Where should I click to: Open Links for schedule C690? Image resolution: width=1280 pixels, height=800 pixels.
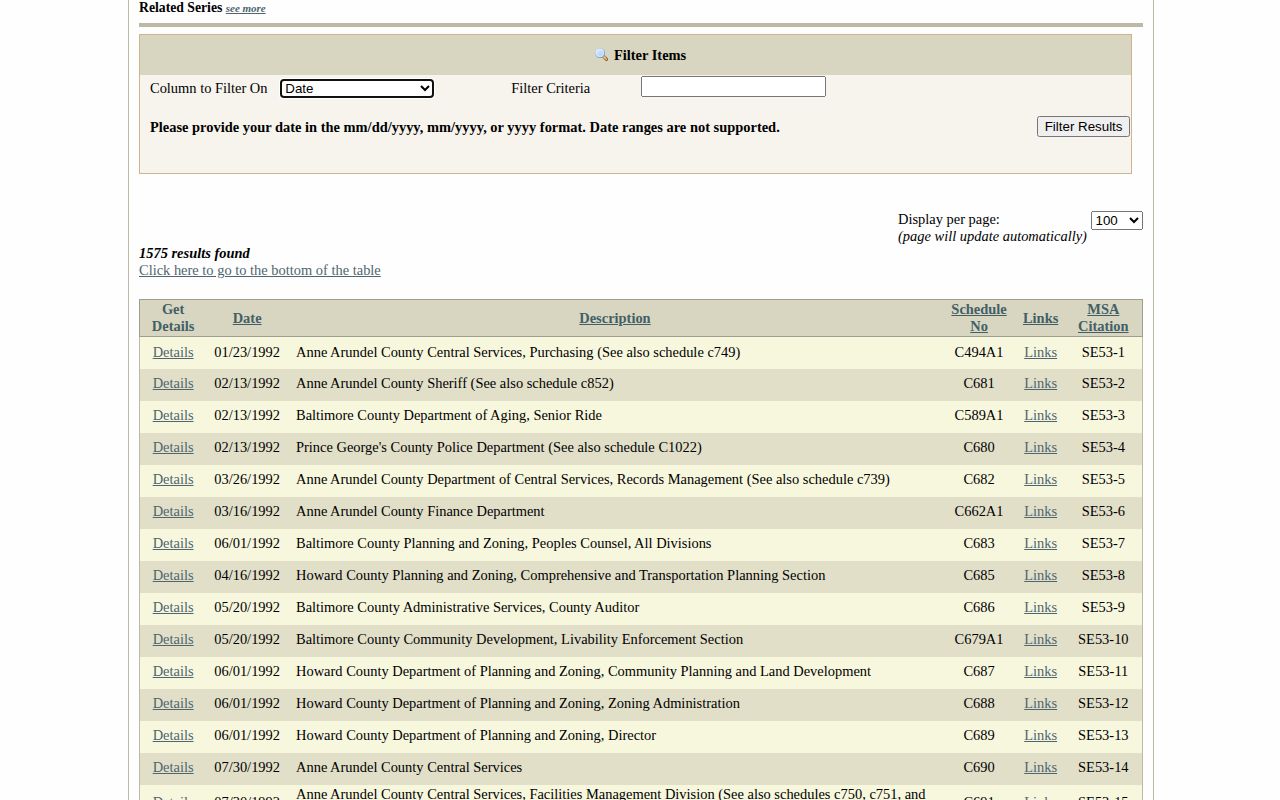pos(1040,767)
